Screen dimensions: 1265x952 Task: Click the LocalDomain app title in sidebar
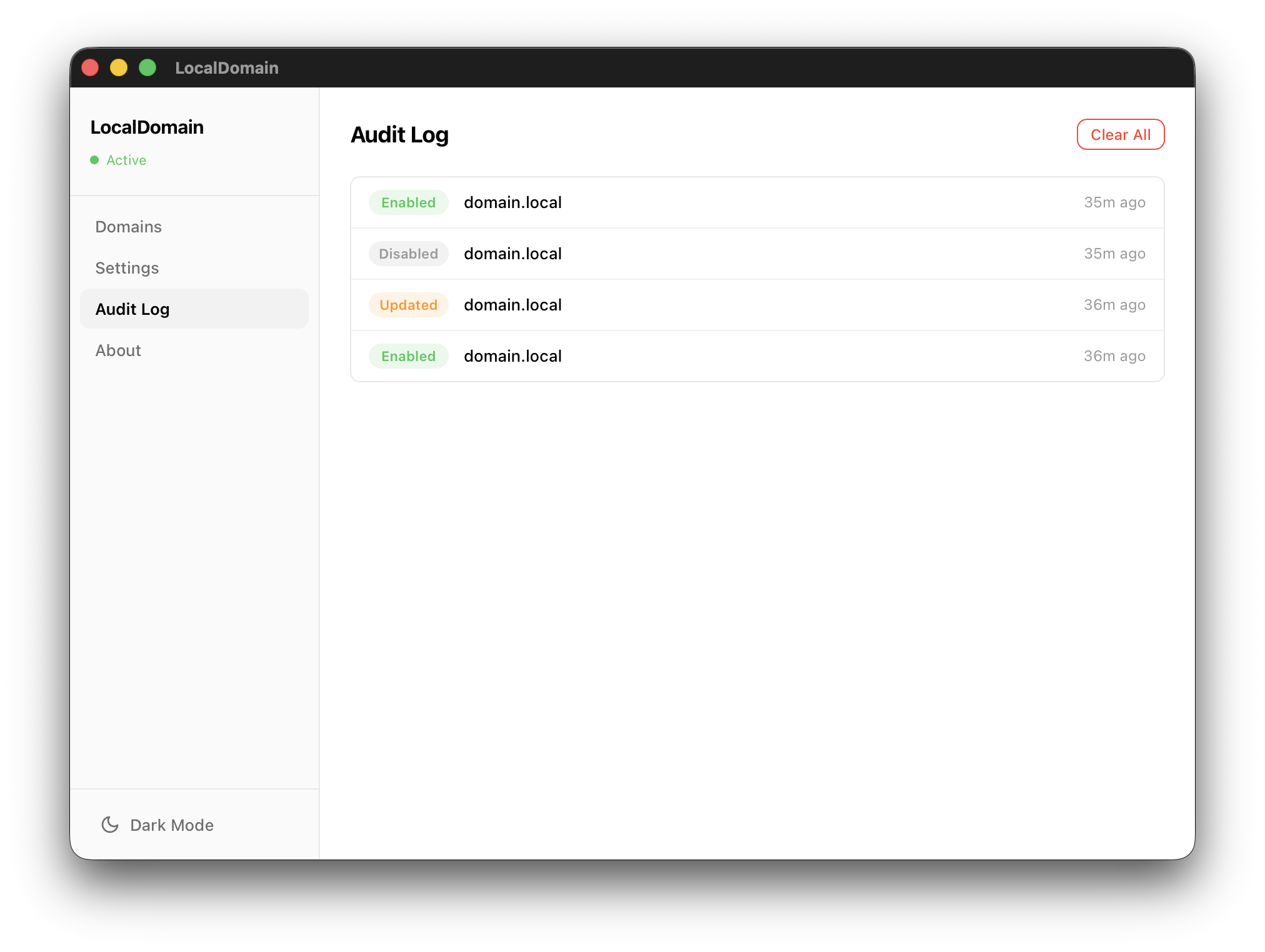[147, 127]
